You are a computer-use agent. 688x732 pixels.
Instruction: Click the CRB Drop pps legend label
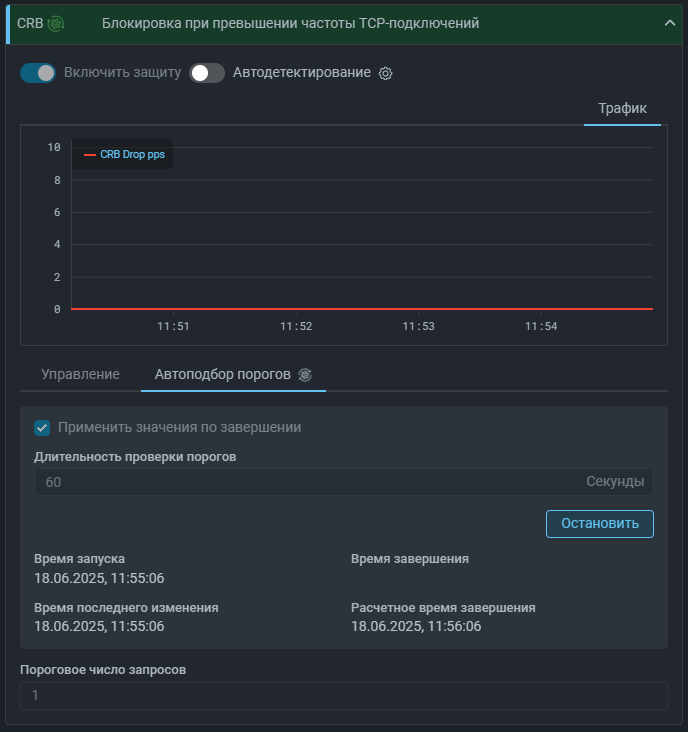tap(132, 155)
